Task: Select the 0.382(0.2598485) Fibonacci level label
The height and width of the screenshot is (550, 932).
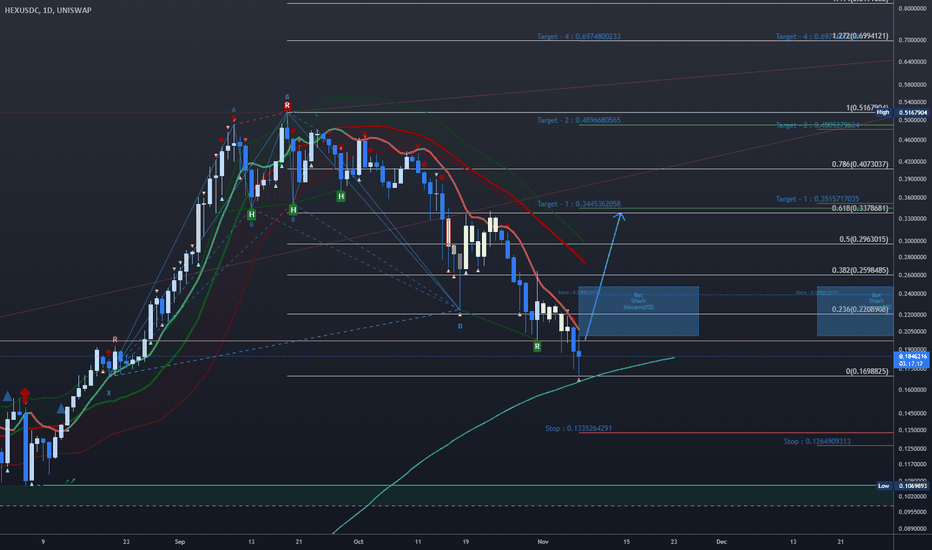Action: [x=860, y=270]
